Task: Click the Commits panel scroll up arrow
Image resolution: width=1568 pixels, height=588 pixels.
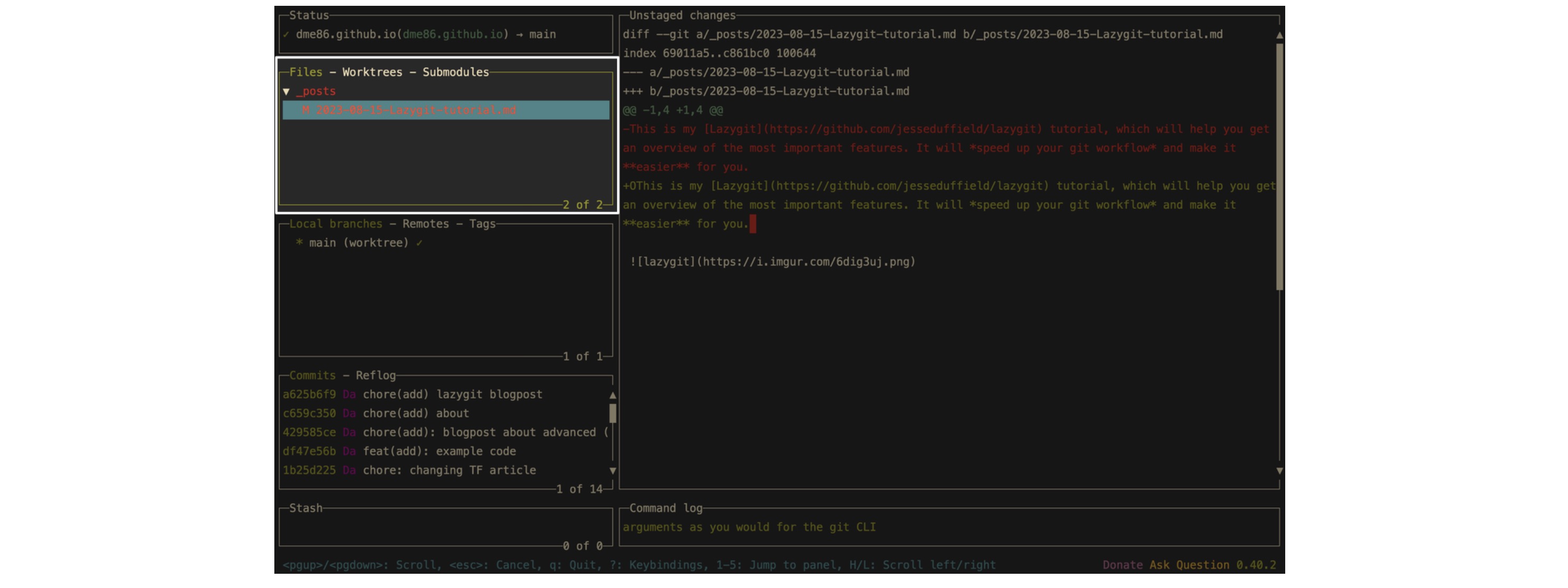Action: tap(613, 395)
